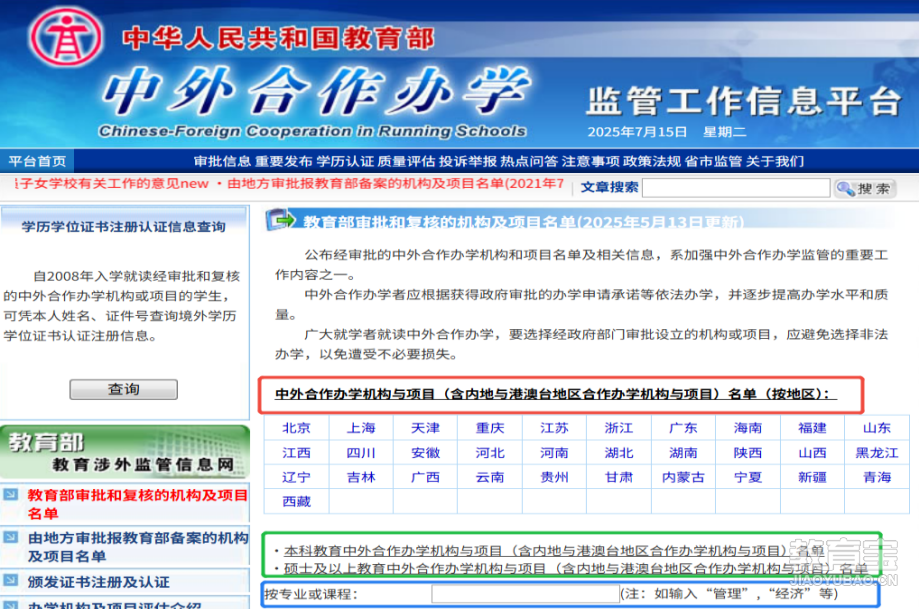
Task: Select region 吉林
Action: coord(361,477)
